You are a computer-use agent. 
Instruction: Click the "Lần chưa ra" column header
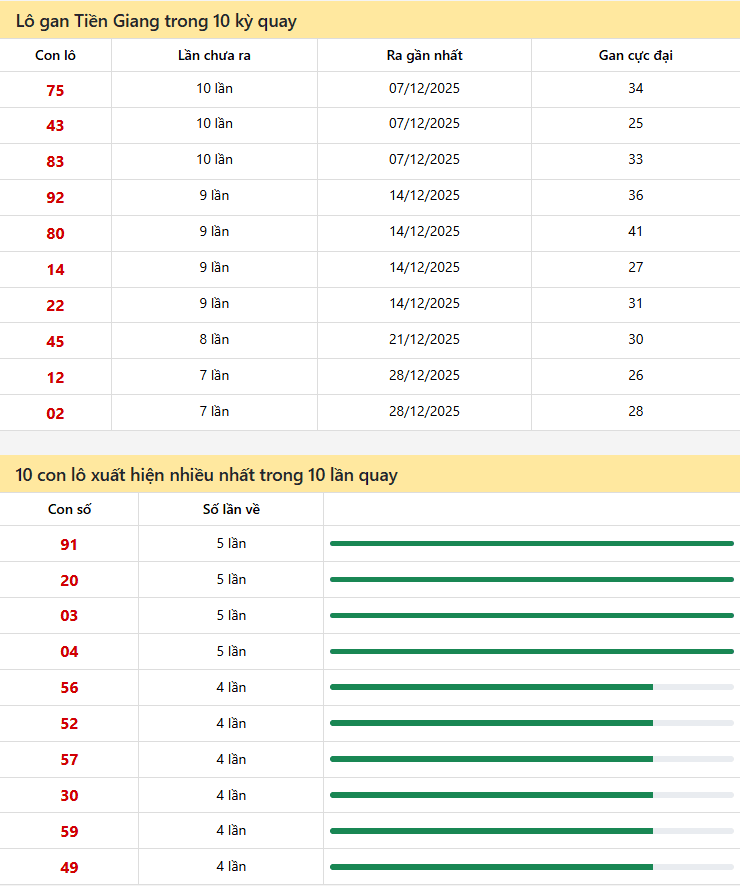(214, 56)
